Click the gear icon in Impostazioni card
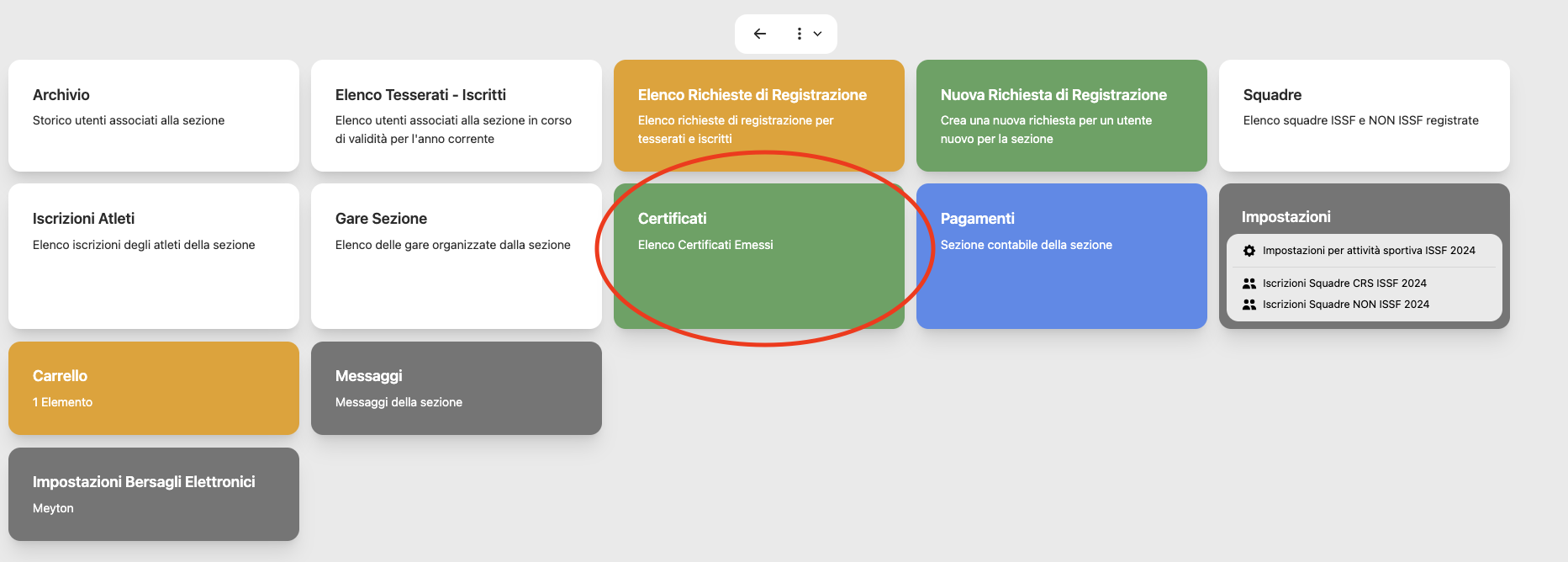The height and width of the screenshot is (562, 1568). pos(1249,251)
